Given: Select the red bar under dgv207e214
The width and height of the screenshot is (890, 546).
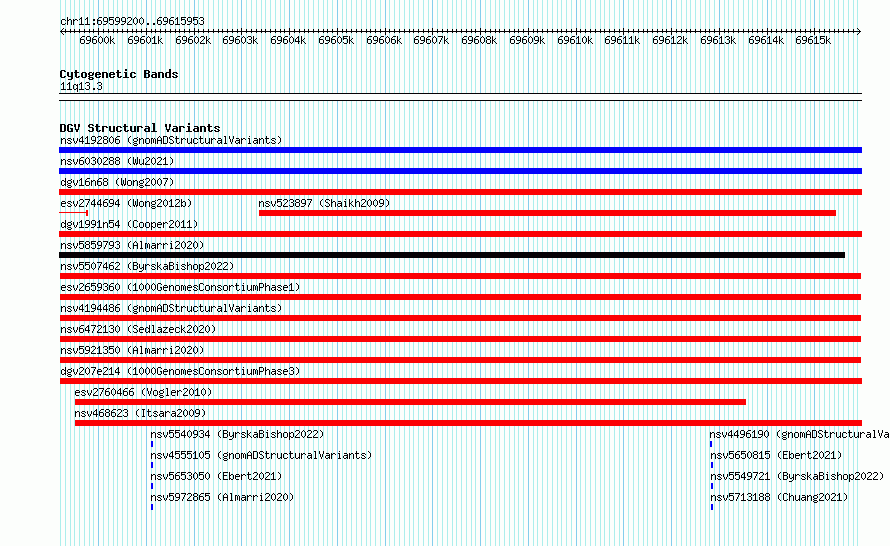Looking at the screenshot, I should [460, 381].
